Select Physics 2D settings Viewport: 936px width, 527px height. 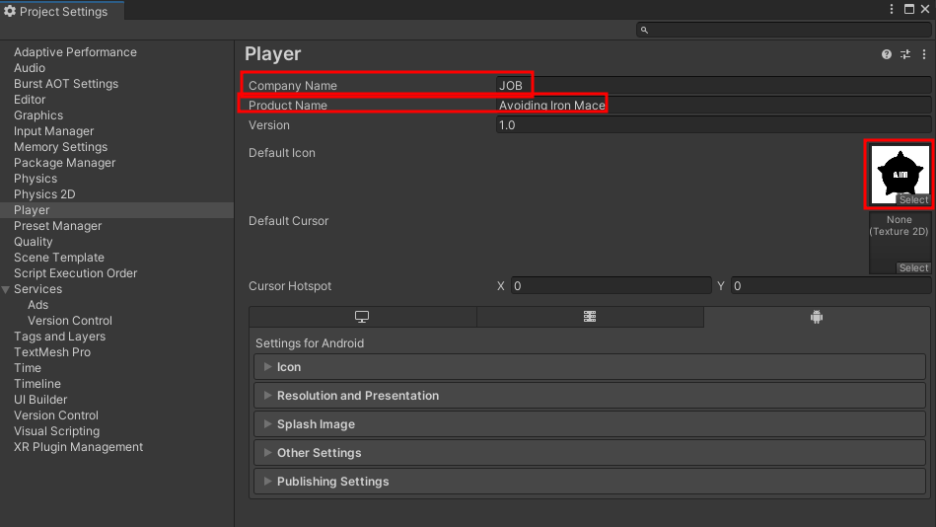point(44,195)
